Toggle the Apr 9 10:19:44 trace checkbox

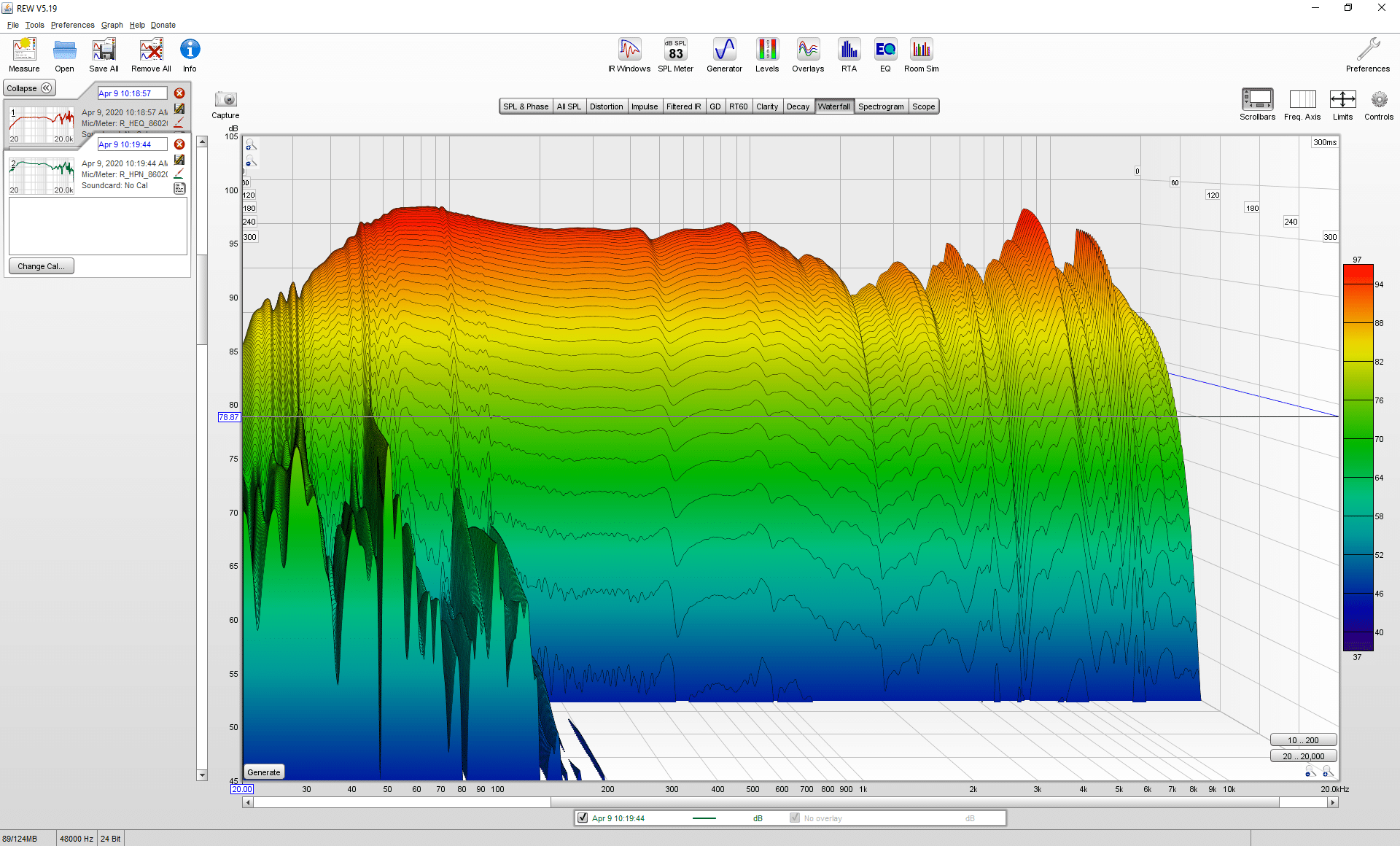(x=583, y=818)
